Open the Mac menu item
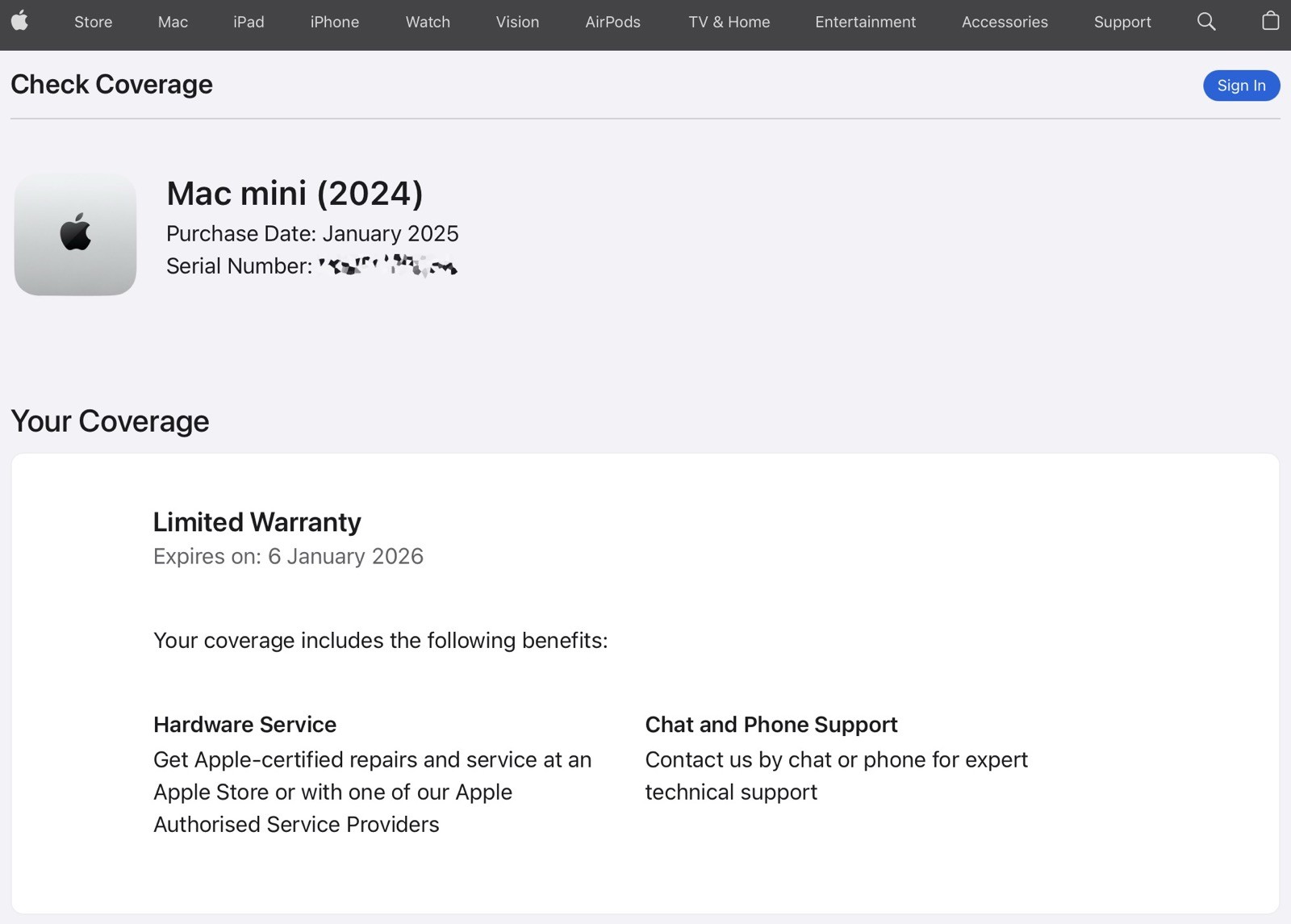This screenshot has height=924, width=1291. 173,22
